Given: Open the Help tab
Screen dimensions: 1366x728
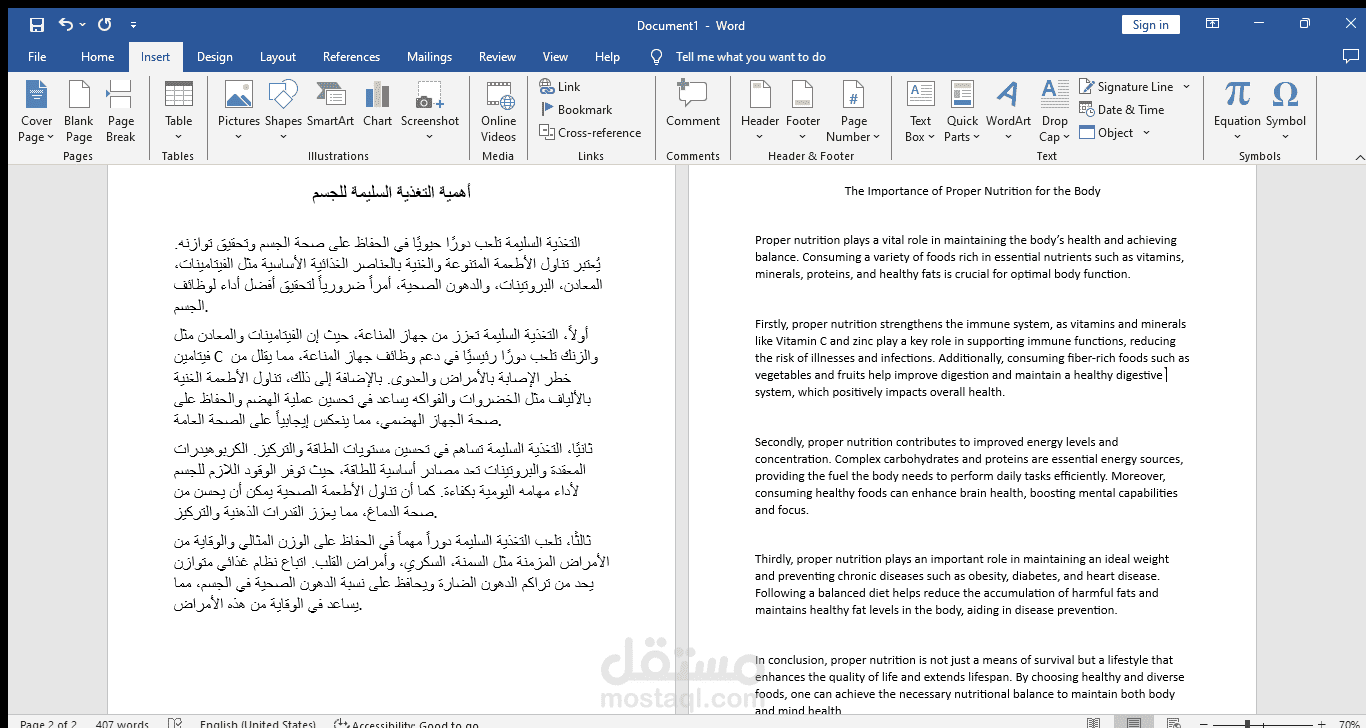Looking at the screenshot, I should point(607,57).
